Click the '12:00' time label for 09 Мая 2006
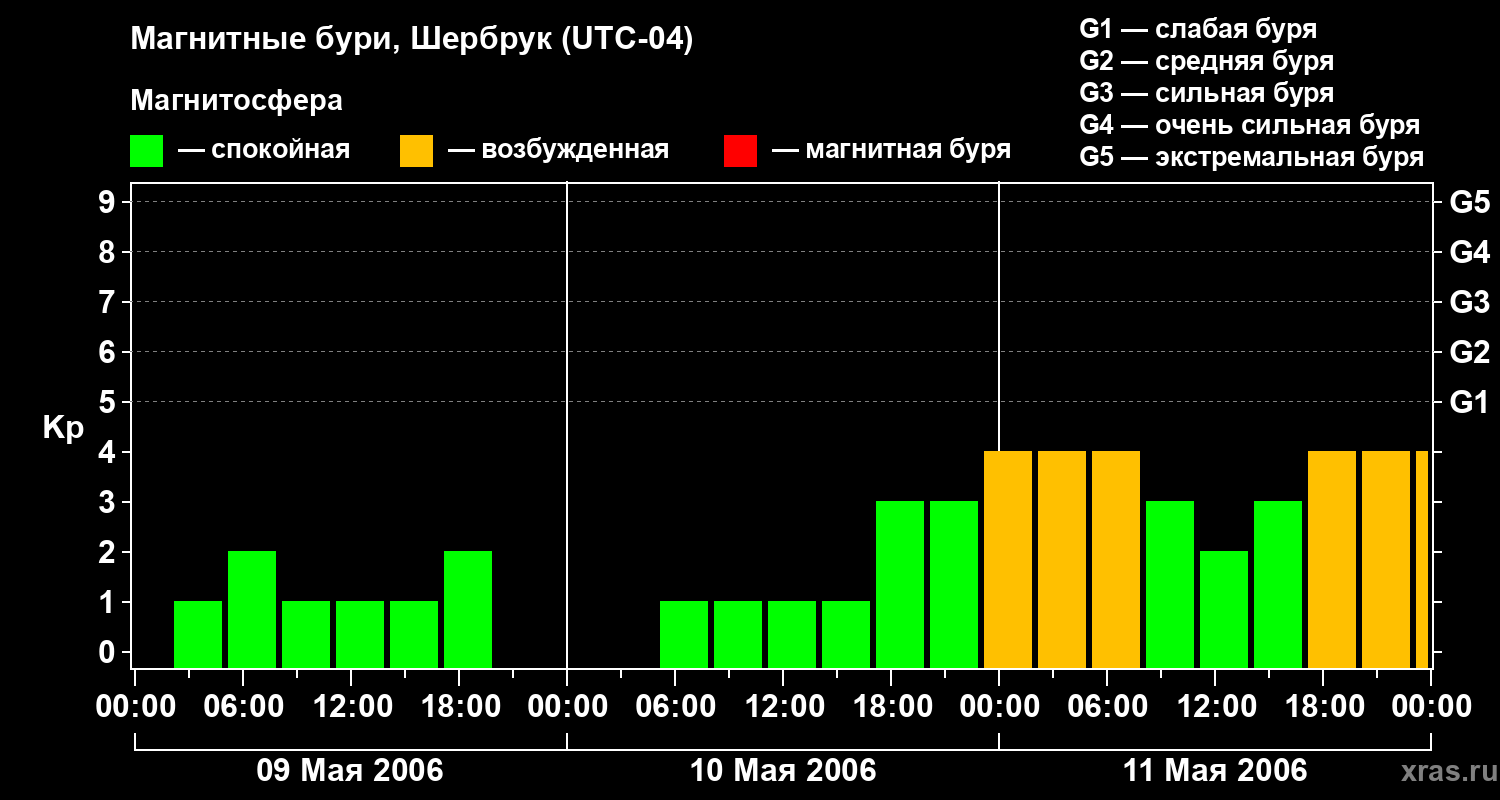The image size is (1500, 800). [x=351, y=707]
